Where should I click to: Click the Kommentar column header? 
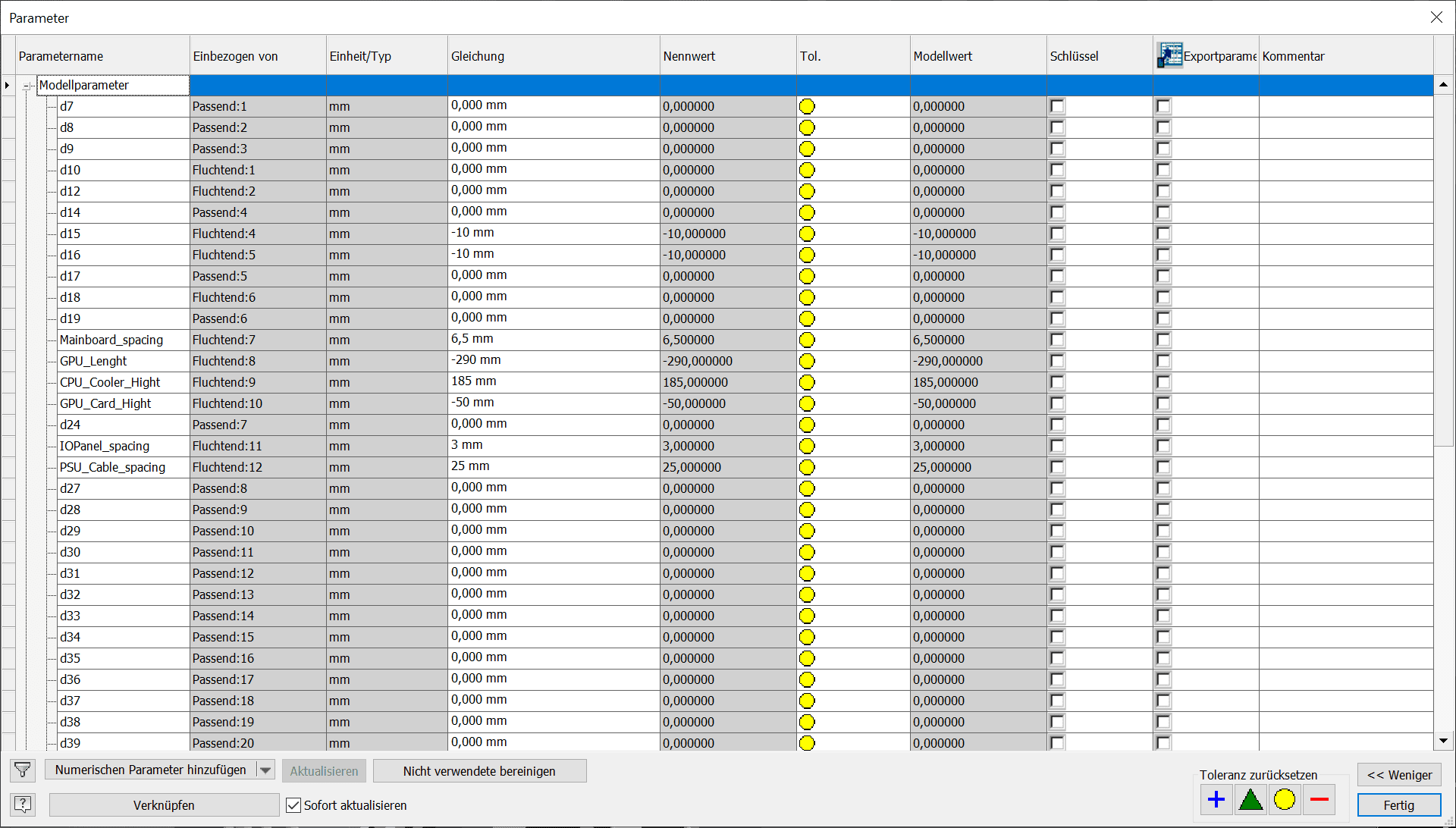click(x=1346, y=56)
